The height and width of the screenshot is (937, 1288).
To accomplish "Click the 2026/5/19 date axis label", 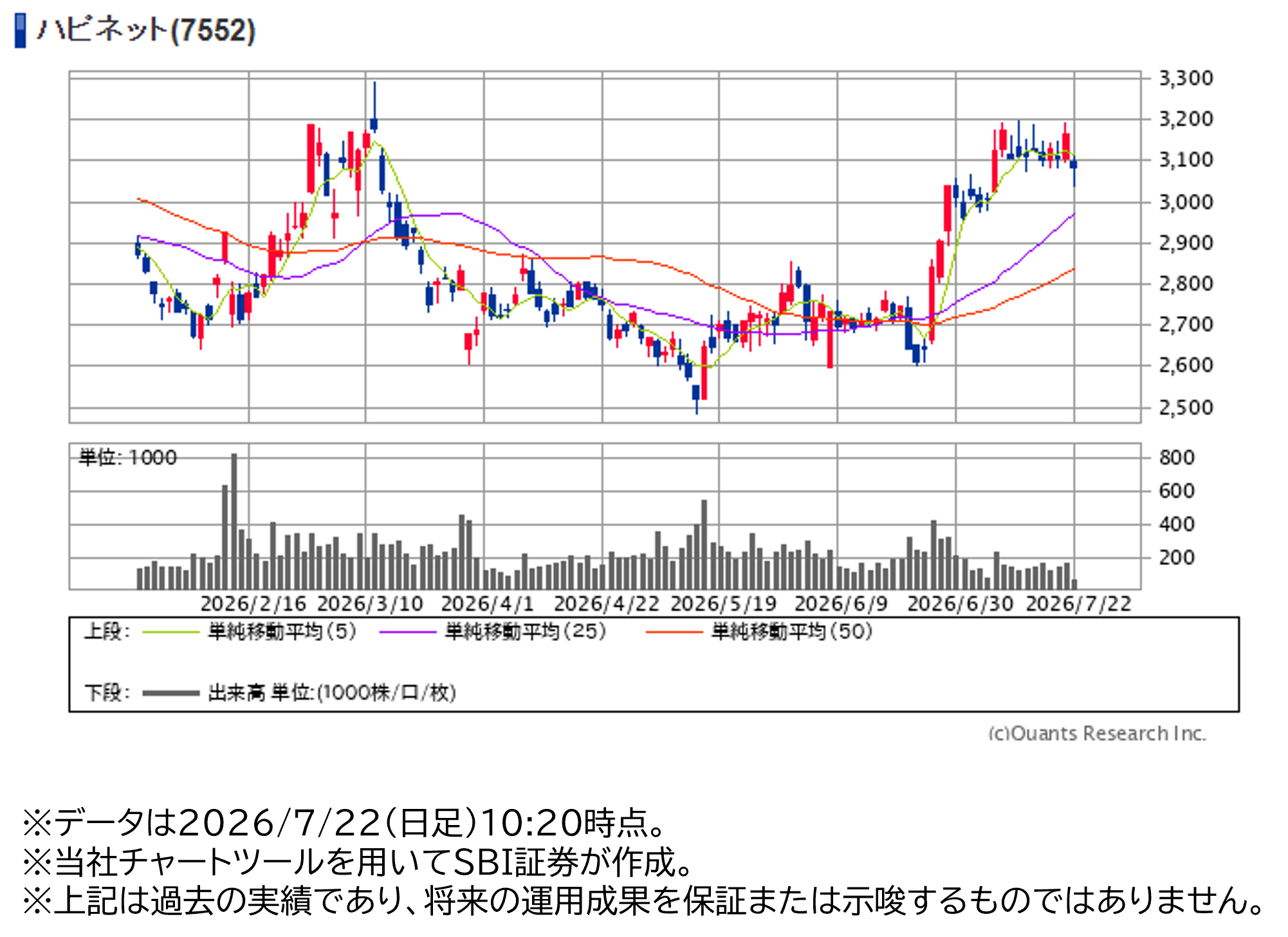I will point(723,604).
